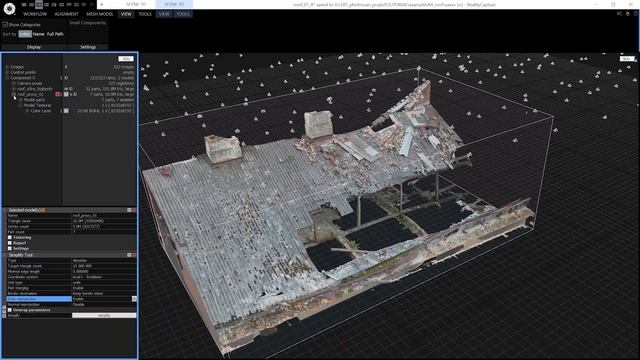Screen dimensions: 640x360
Task: Edit the Target triangle count field
Action: (x=104, y=266)
